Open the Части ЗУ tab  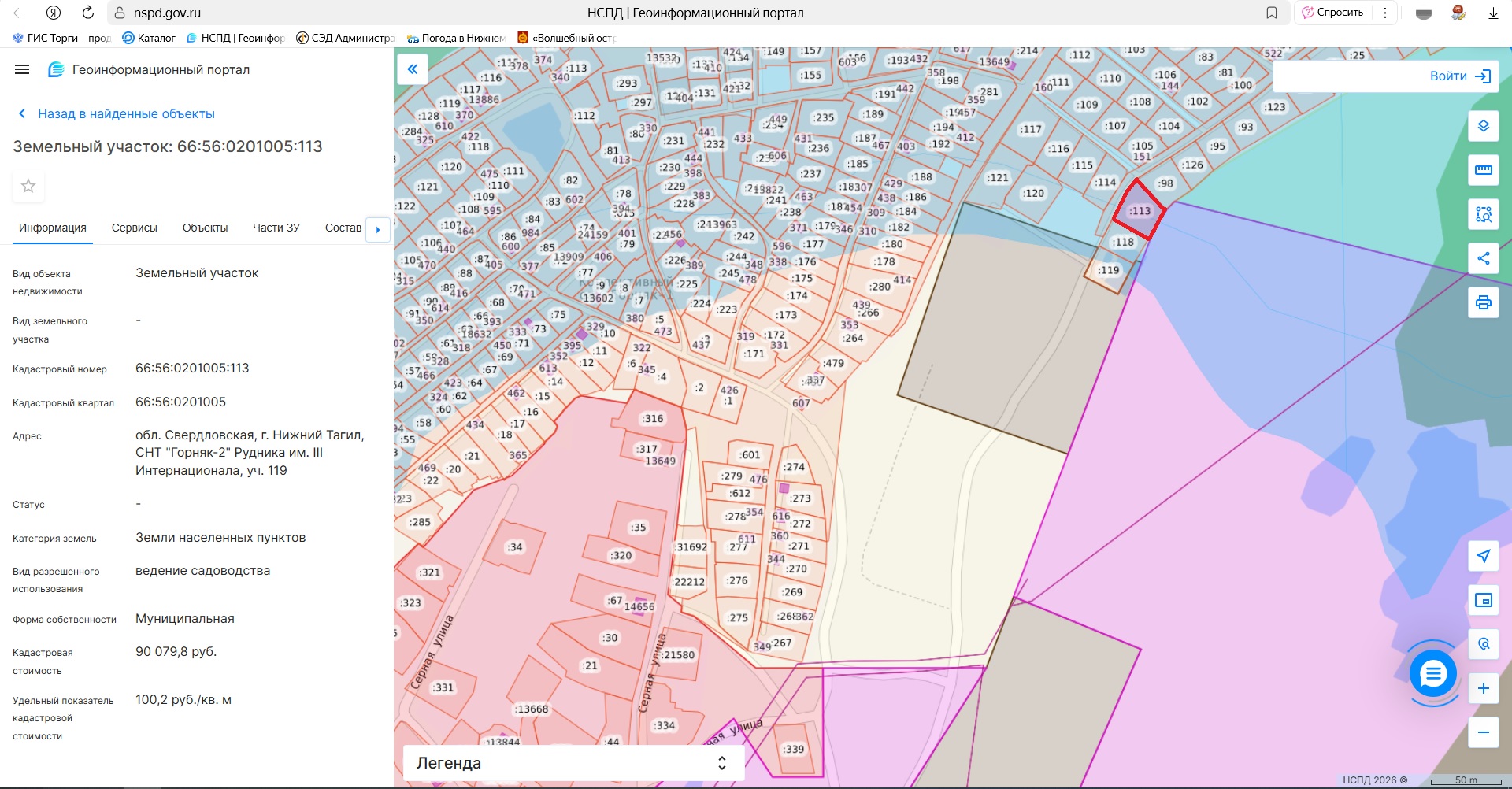(x=276, y=228)
